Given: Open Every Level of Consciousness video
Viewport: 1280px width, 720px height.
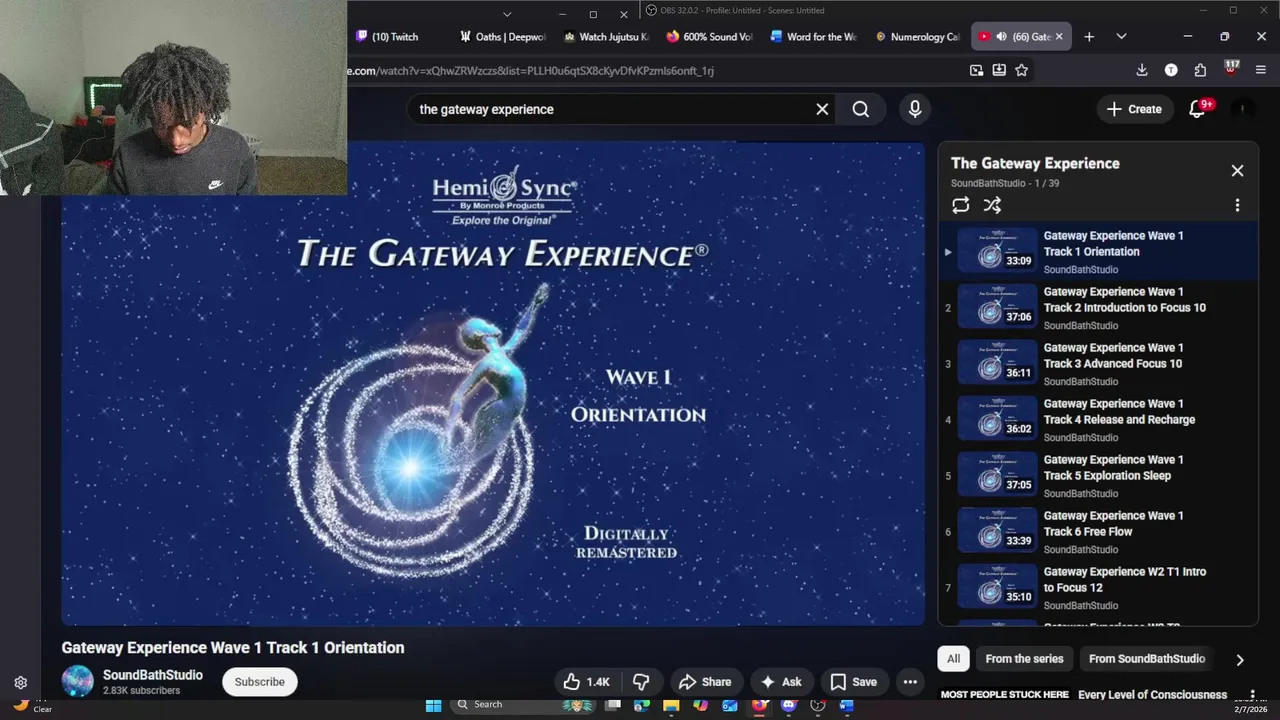Looking at the screenshot, I should click(x=1152, y=695).
